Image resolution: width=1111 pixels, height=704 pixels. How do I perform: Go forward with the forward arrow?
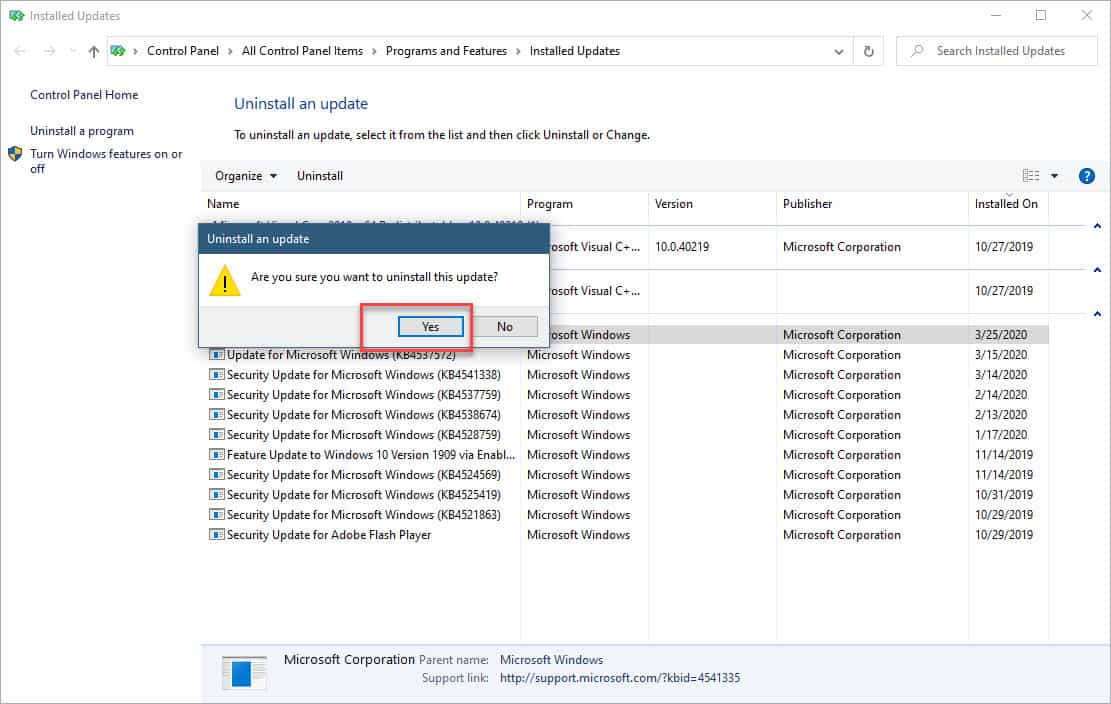pyautogui.click(x=49, y=51)
